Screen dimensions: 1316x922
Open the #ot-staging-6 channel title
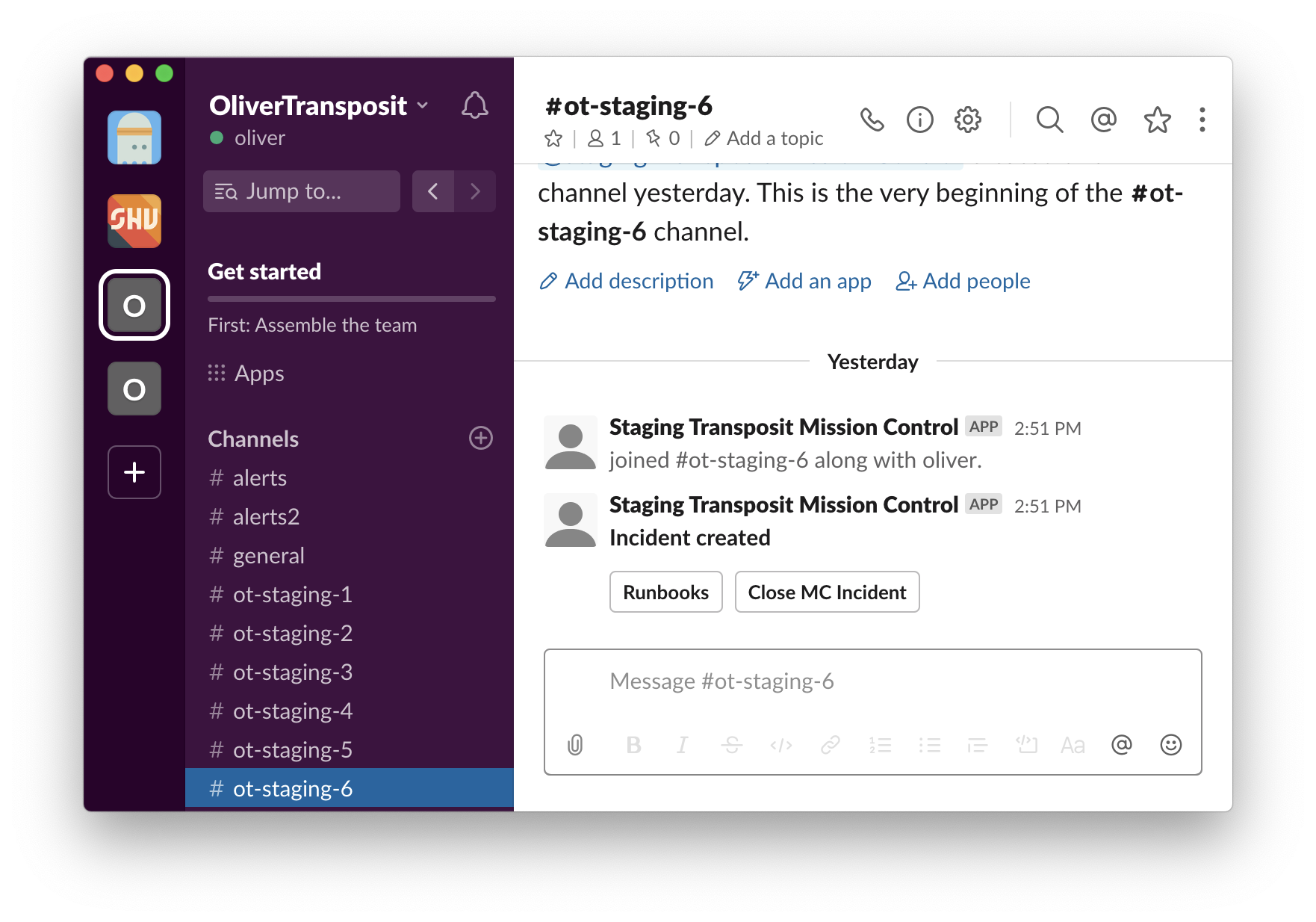629,106
